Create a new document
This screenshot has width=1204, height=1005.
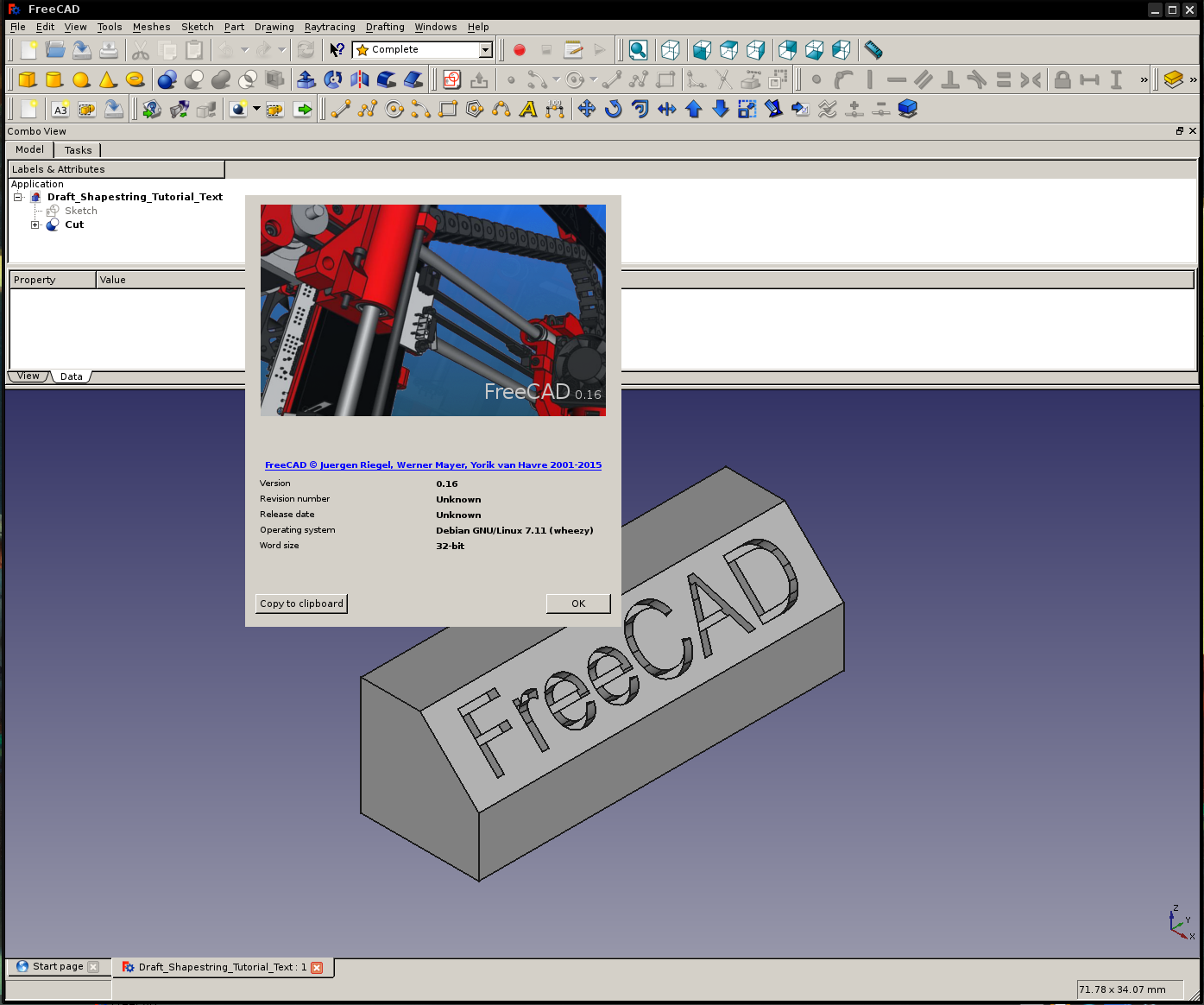[28, 50]
